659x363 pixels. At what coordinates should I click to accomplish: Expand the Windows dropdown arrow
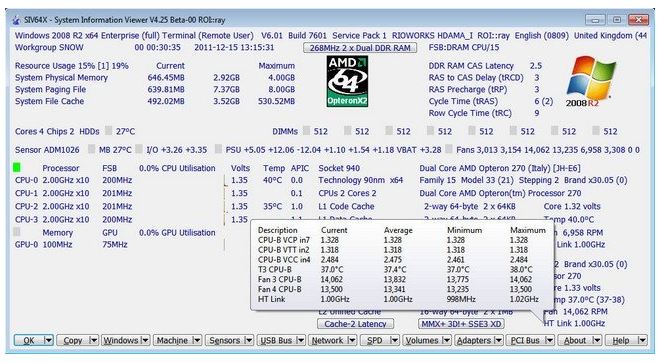pos(145,340)
